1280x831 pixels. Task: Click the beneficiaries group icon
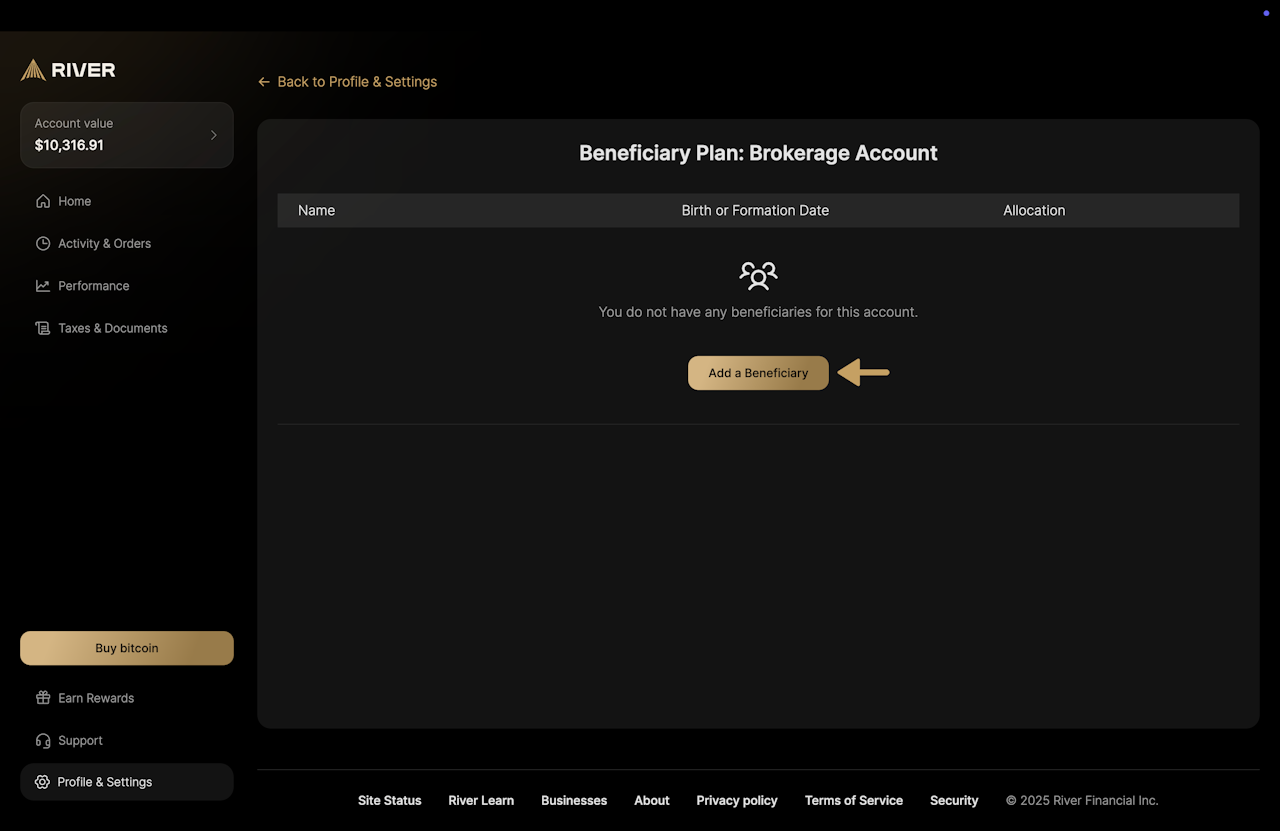(758, 275)
